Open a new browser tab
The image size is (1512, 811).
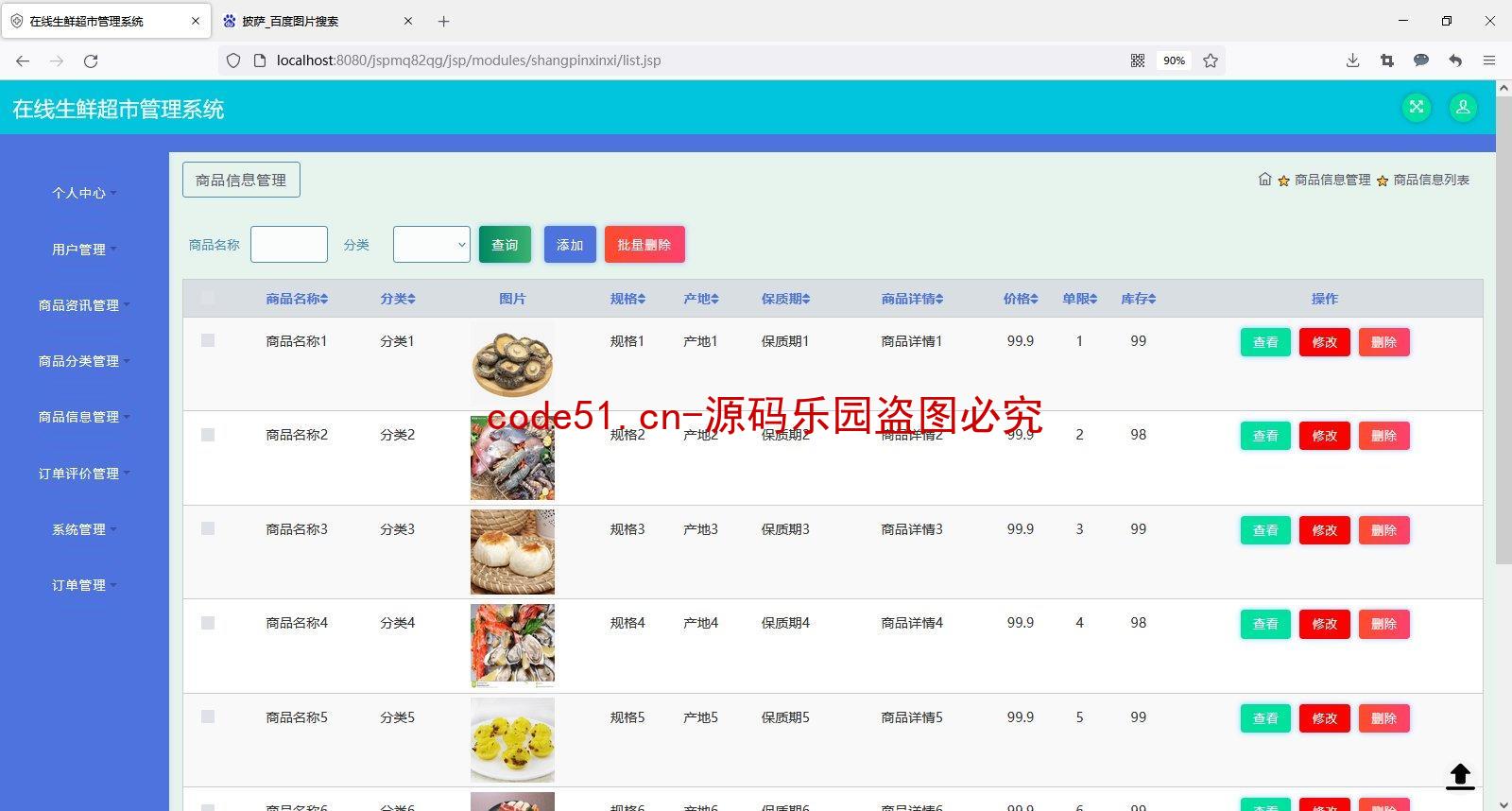pyautogui.click(x=443, y=21)
